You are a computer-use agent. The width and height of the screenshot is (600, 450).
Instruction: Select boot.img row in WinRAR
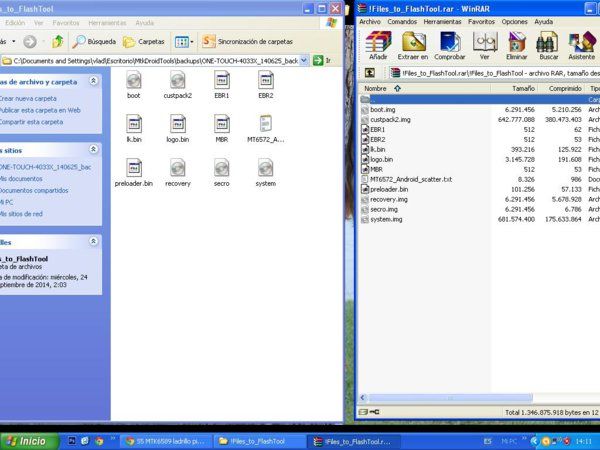479,109
